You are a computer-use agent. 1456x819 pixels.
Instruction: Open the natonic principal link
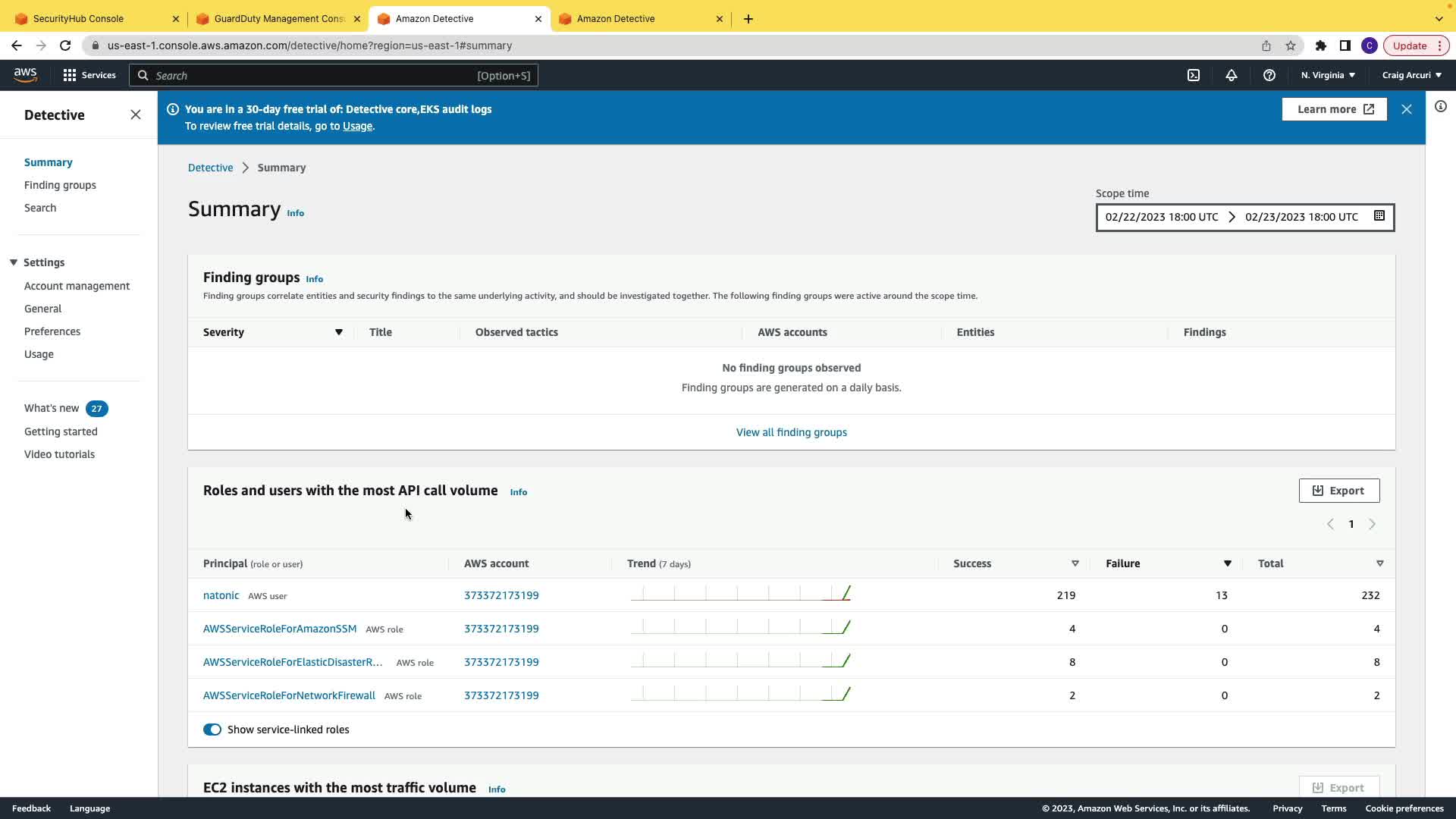click(x=221, y=595)
